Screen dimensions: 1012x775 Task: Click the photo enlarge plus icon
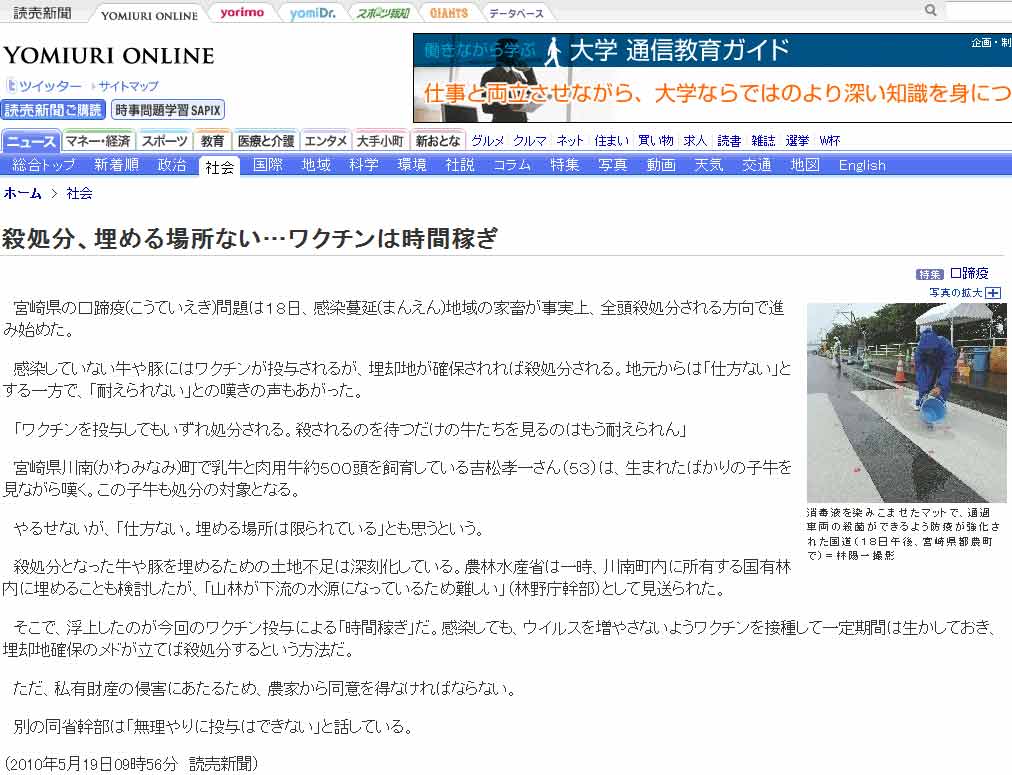pos(992,292)
